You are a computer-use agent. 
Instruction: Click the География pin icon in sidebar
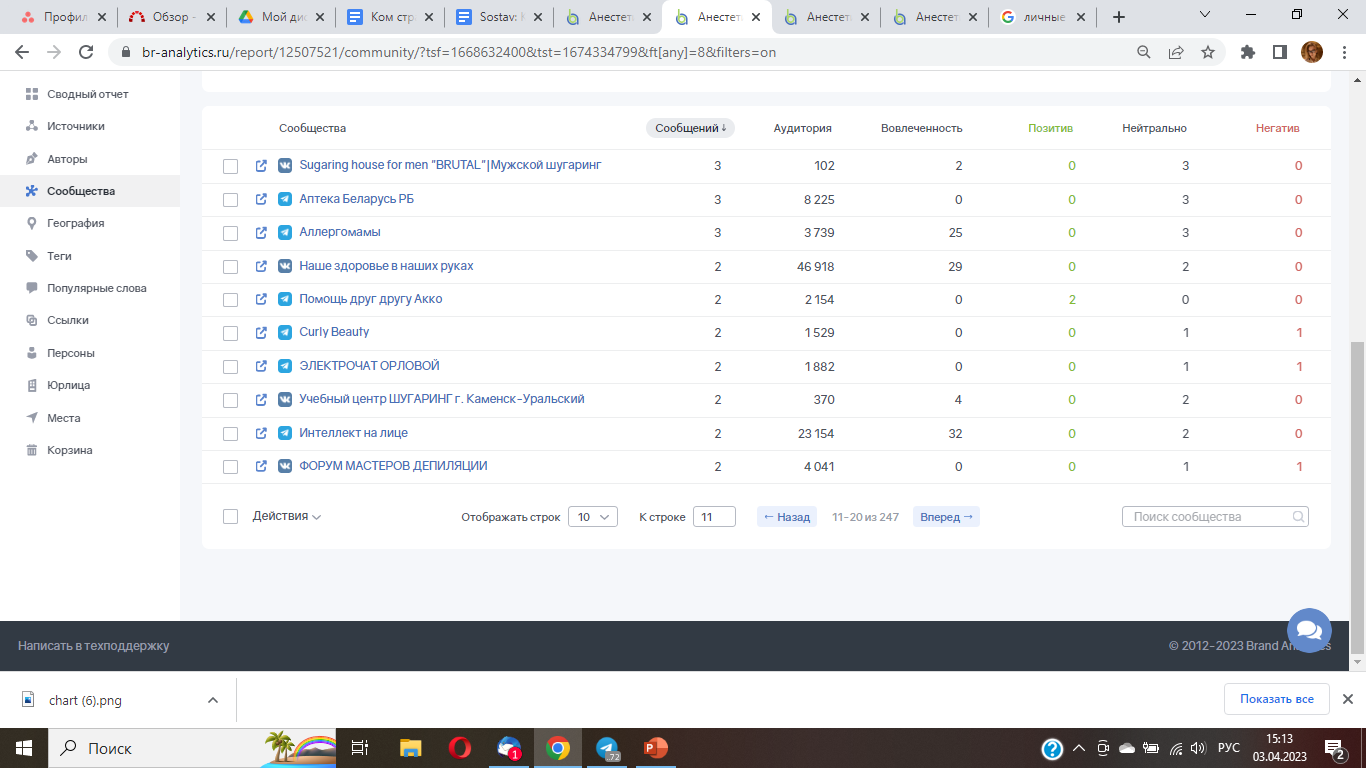(x=32, y=223)
